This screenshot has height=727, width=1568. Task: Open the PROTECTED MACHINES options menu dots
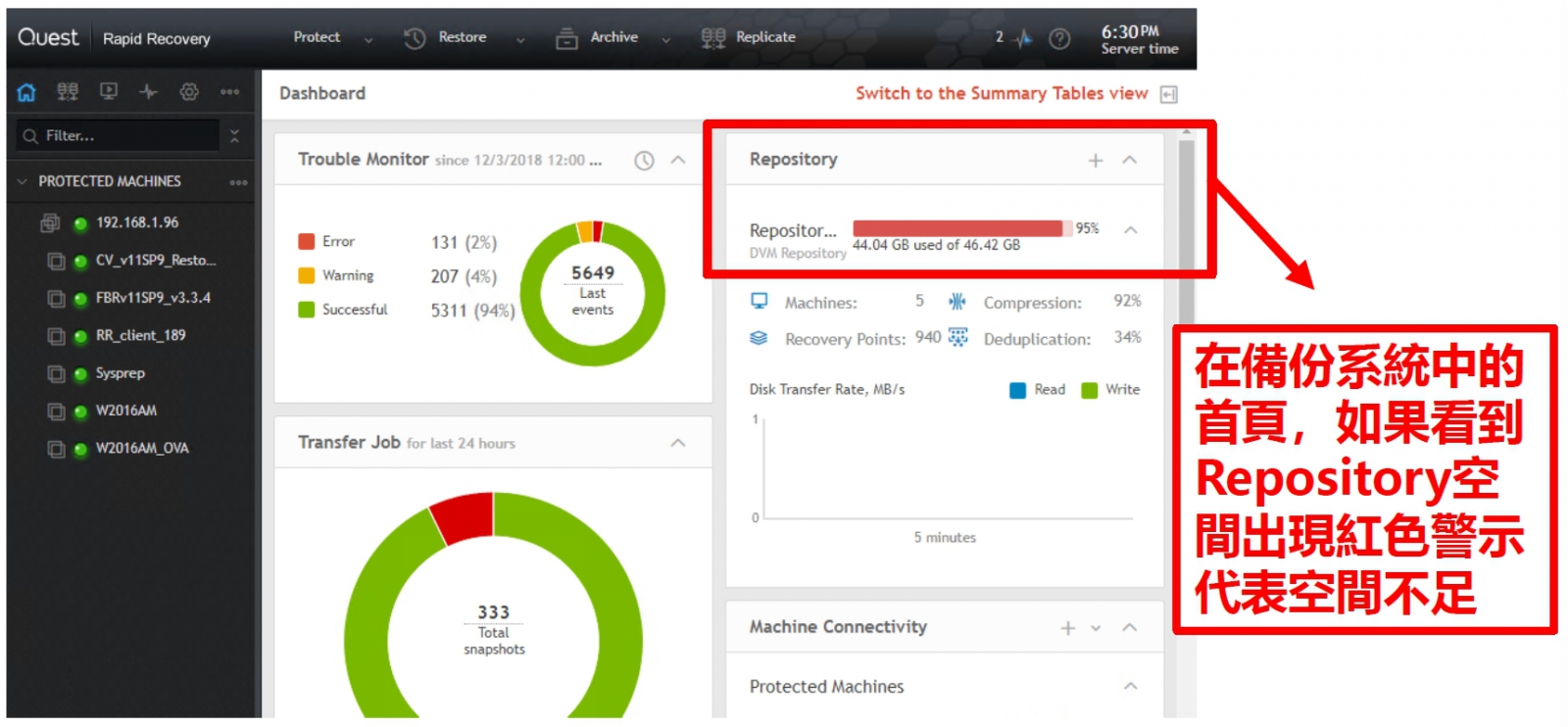[238, 182]
